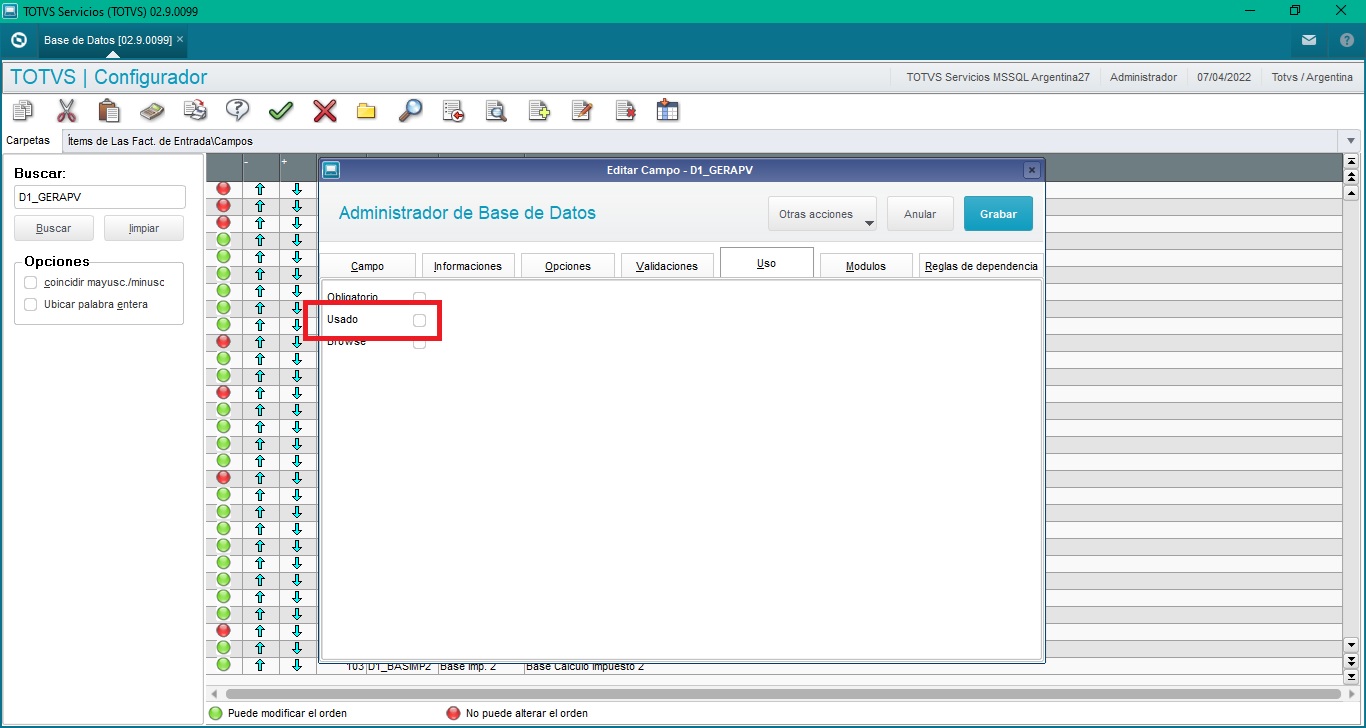Screen dimensions: 1366x728
Task: Click the edit record pencil icon
Action: (x=582, y=111)
